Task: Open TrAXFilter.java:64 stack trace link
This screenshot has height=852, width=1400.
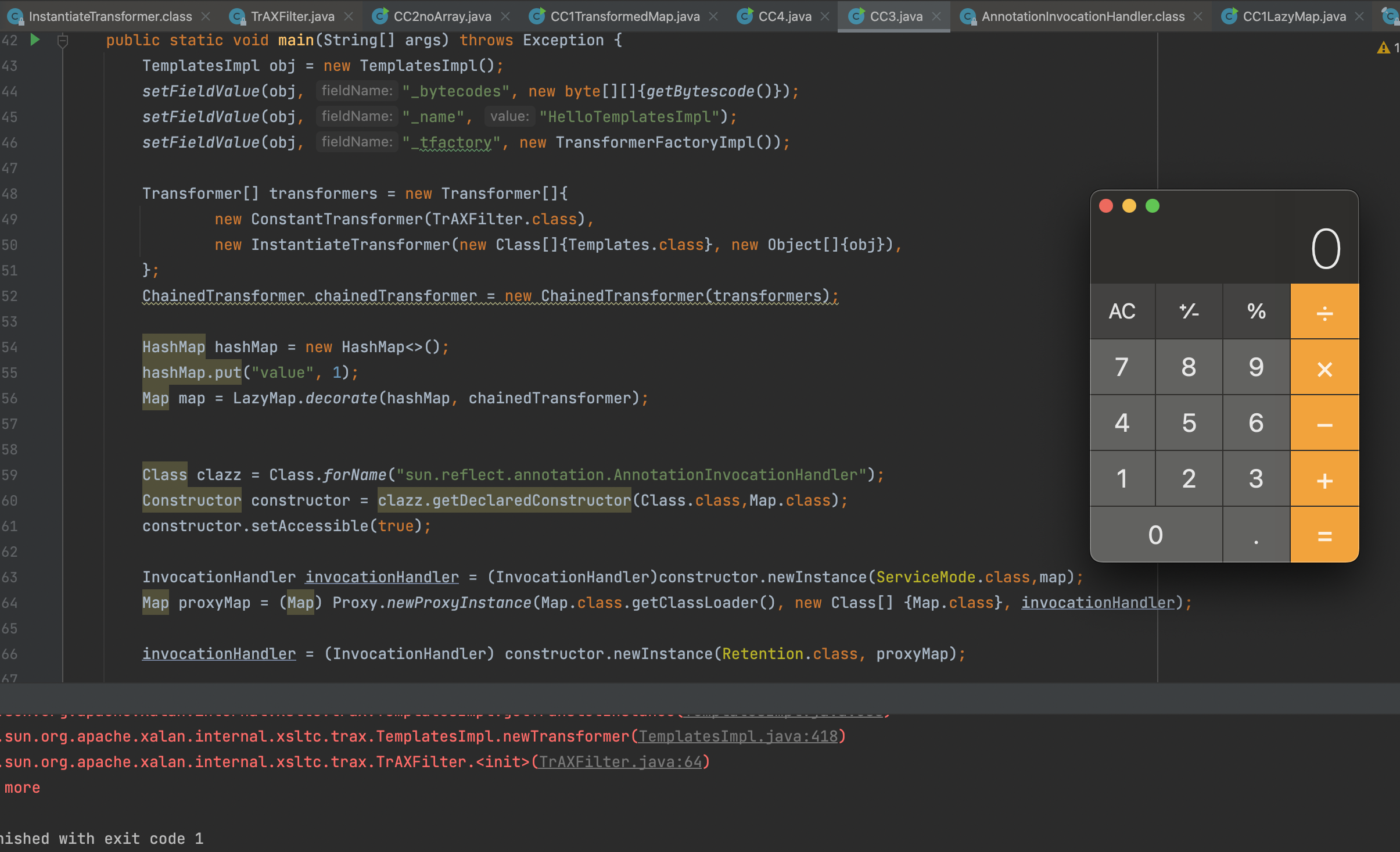Action: click(x=620, y=762)
